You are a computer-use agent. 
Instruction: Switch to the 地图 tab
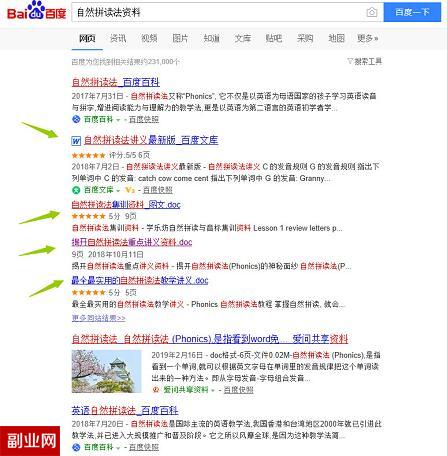[336, 38]
